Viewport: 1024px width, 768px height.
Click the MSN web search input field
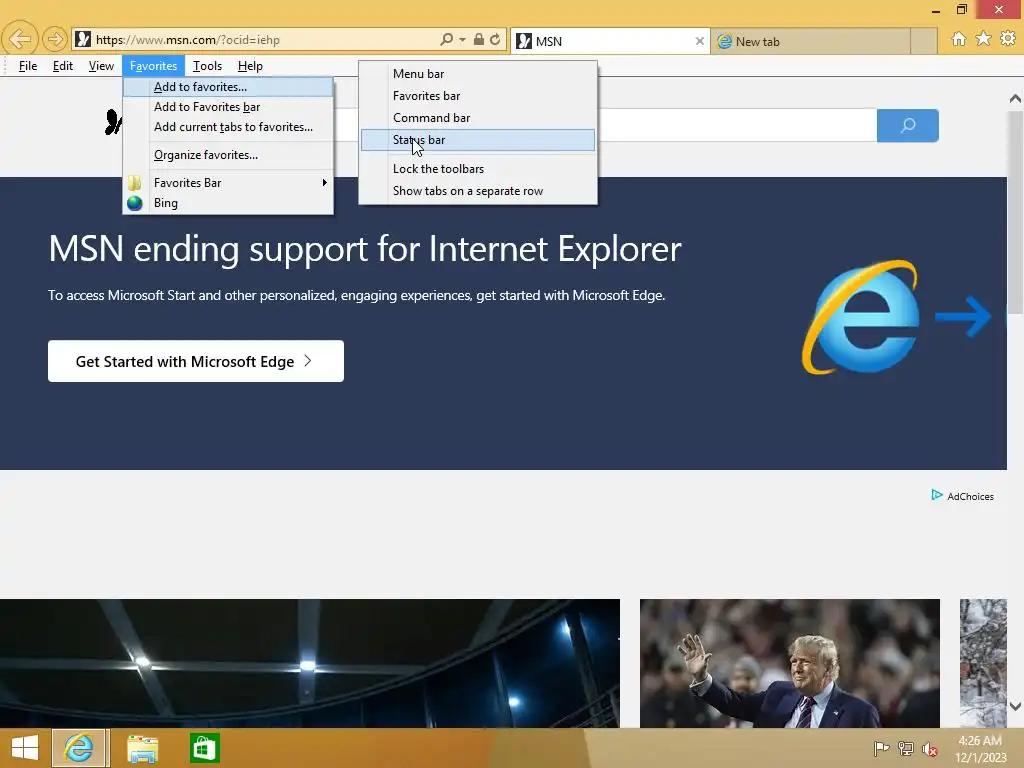click(736, 125)
